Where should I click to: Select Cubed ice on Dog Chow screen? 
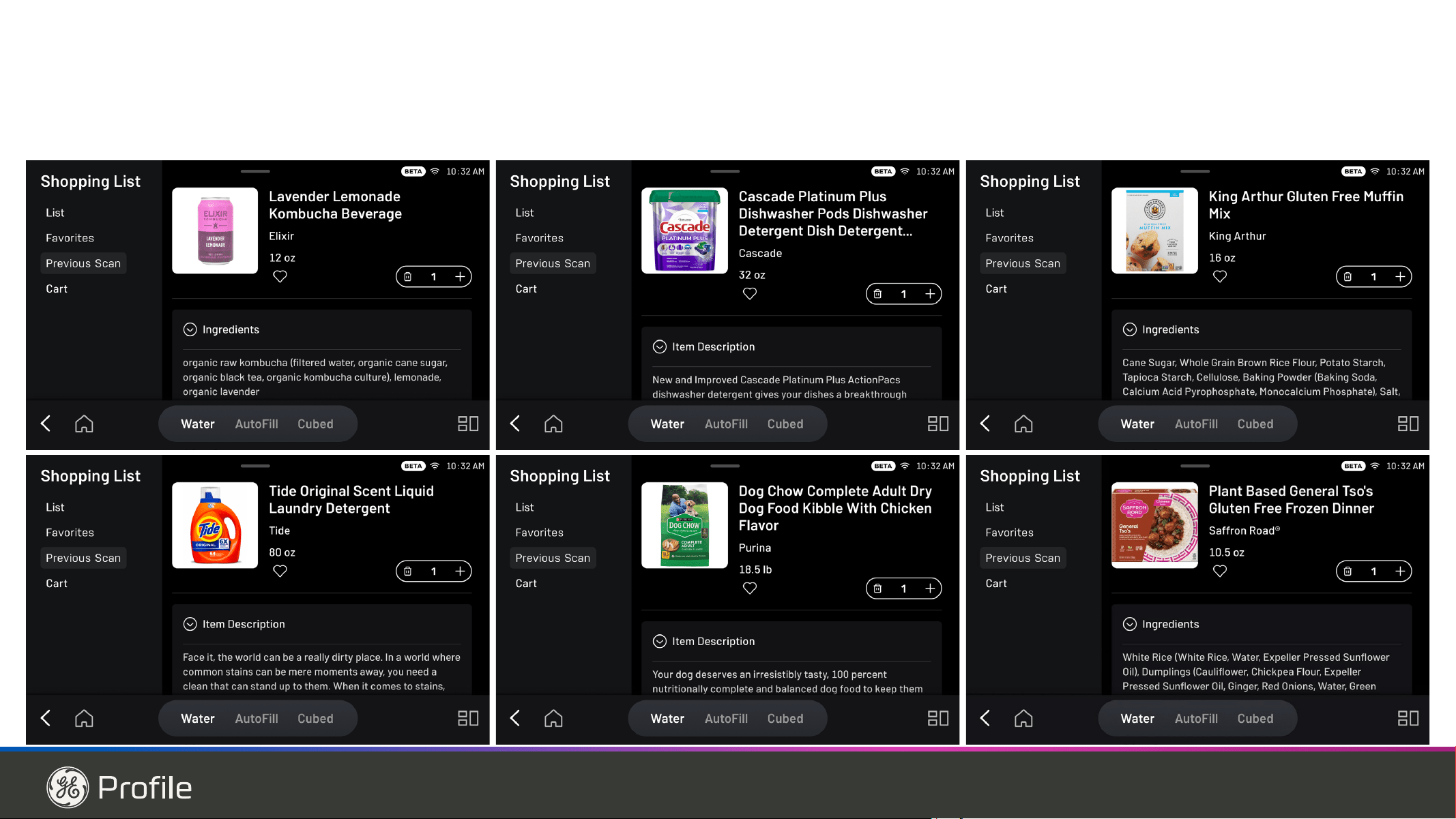pyautogui.click(x=785, y=718)
